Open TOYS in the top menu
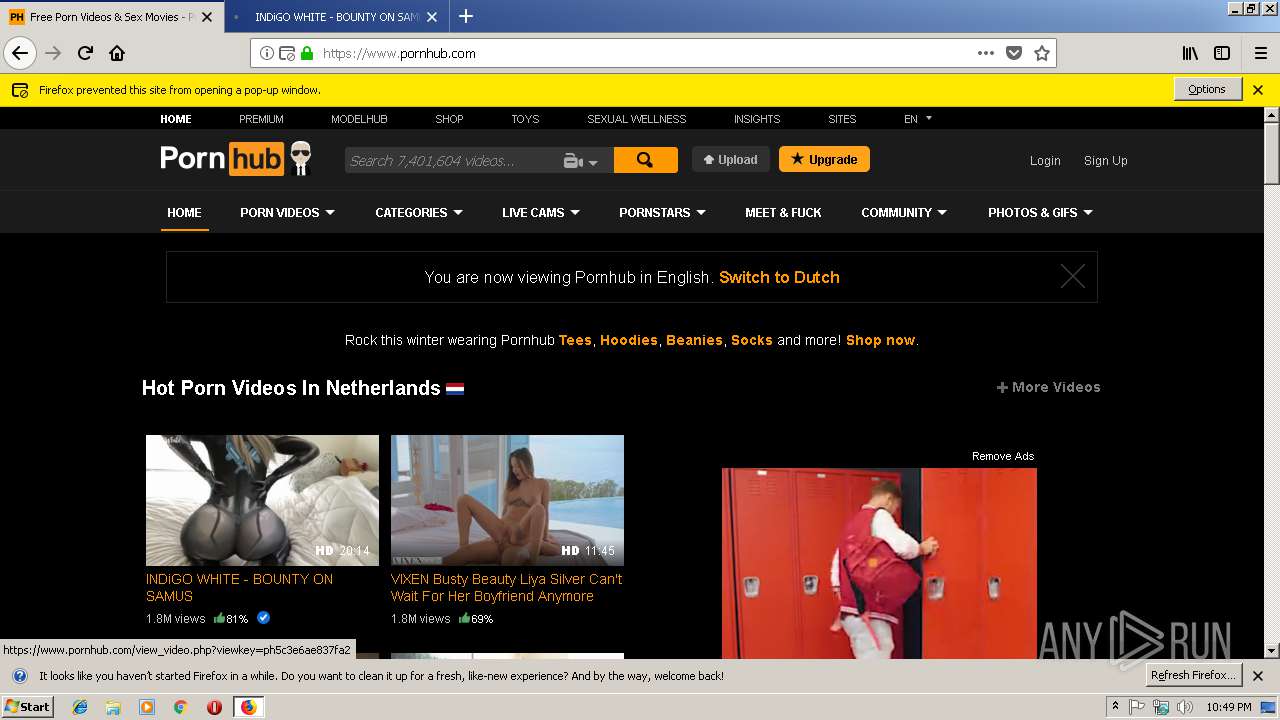 point(525,118)
